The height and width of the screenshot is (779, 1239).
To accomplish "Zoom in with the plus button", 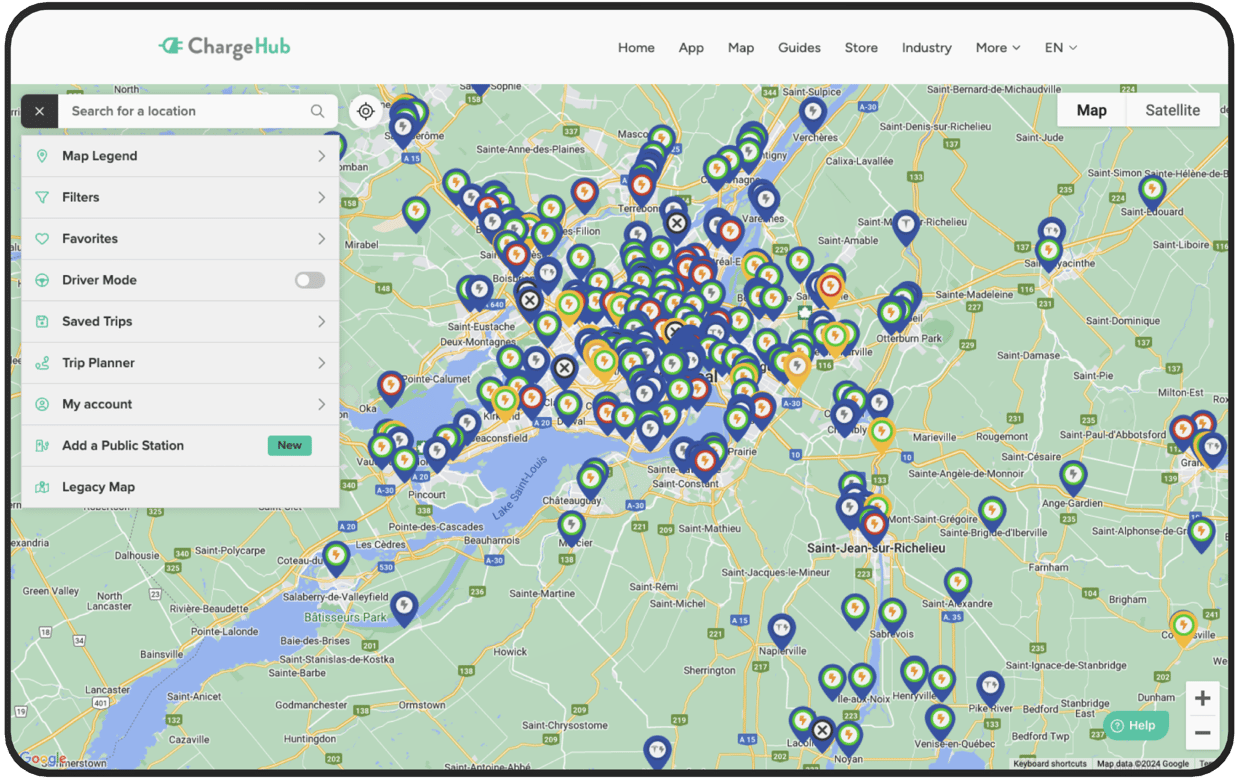I will point(1203,698).
